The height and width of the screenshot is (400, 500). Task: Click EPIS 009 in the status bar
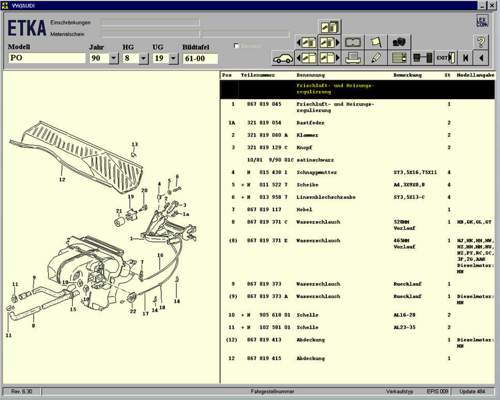click(x=437, y=391)
